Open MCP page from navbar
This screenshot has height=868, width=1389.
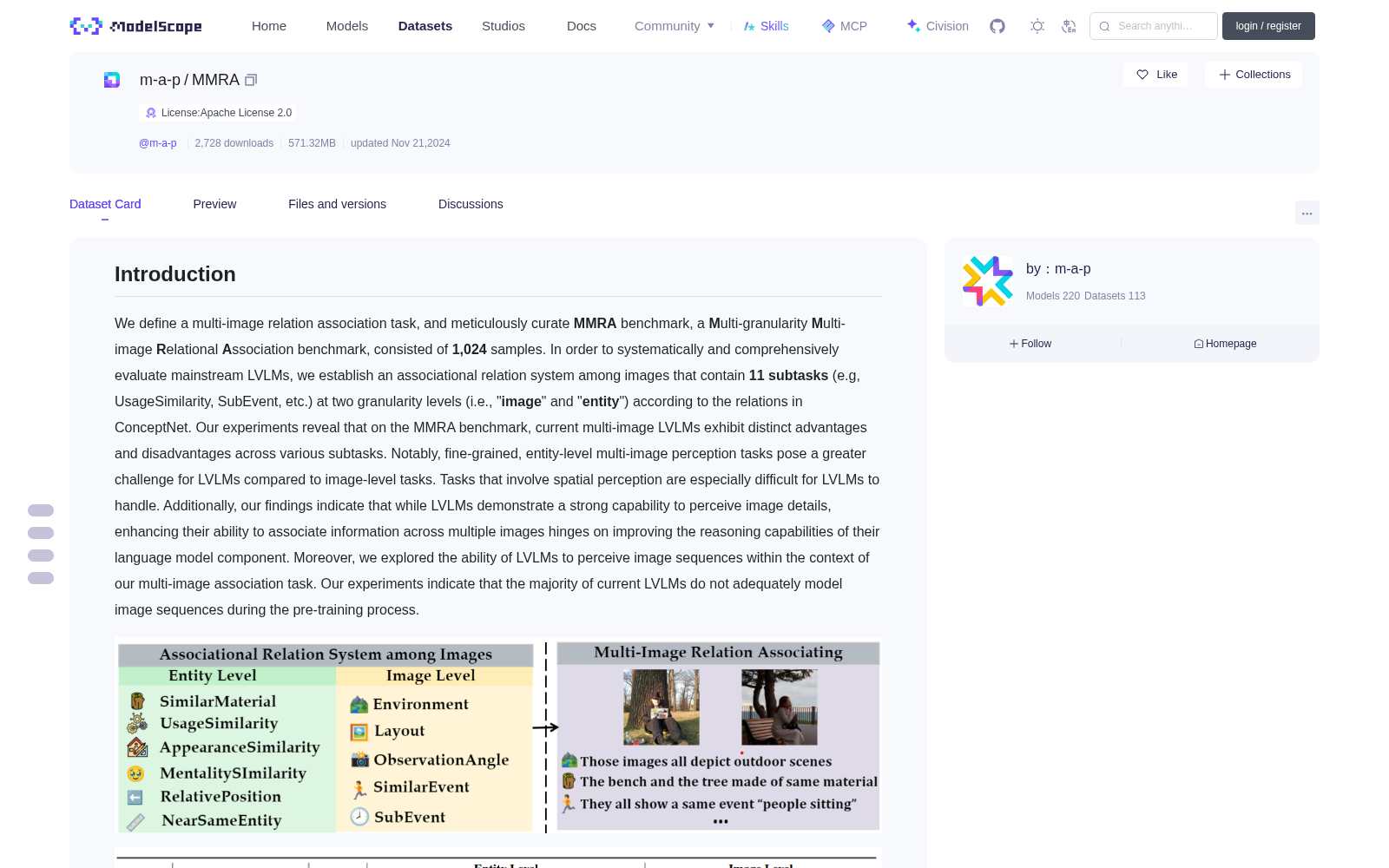[845, 26]
